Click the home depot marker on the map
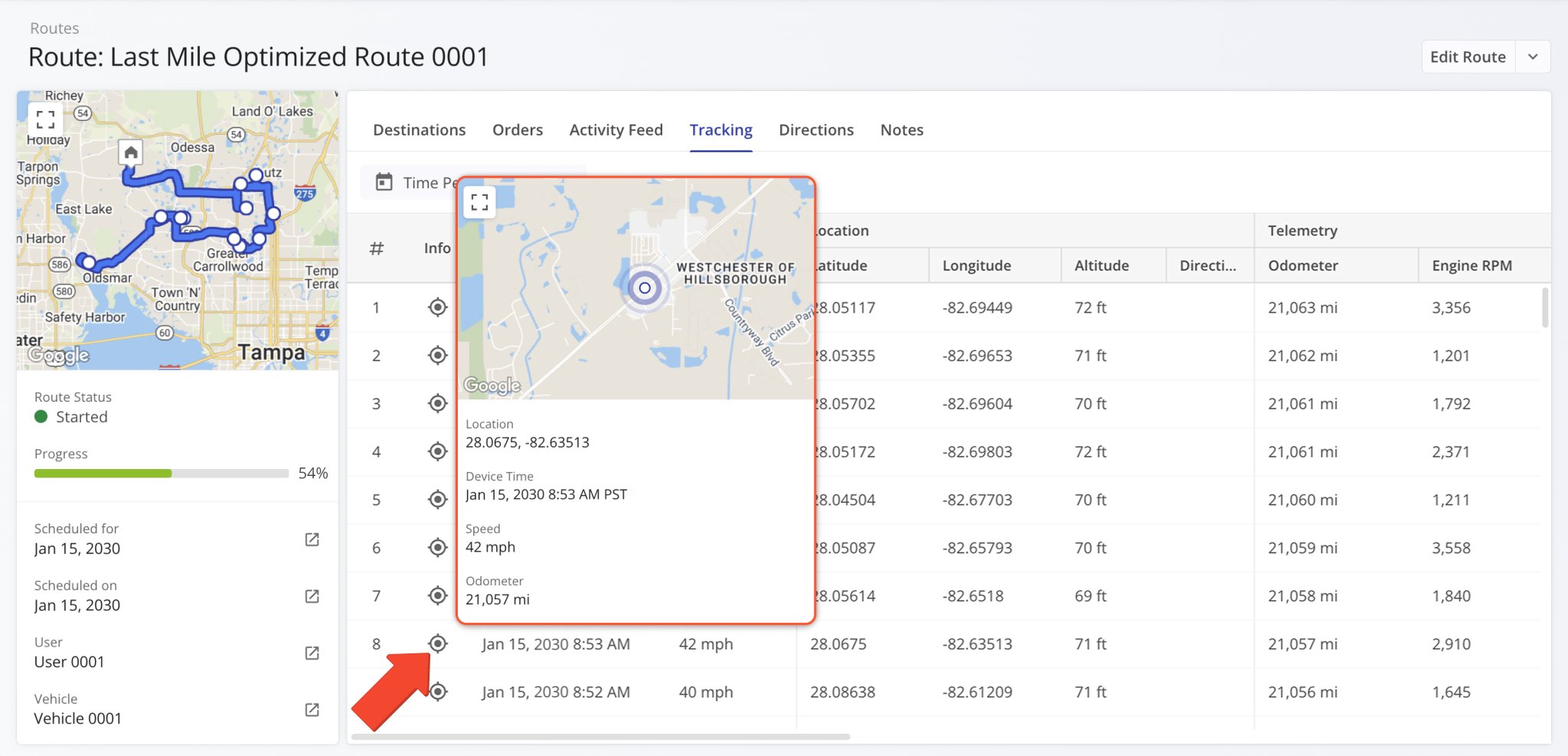 tap(131, 152)
